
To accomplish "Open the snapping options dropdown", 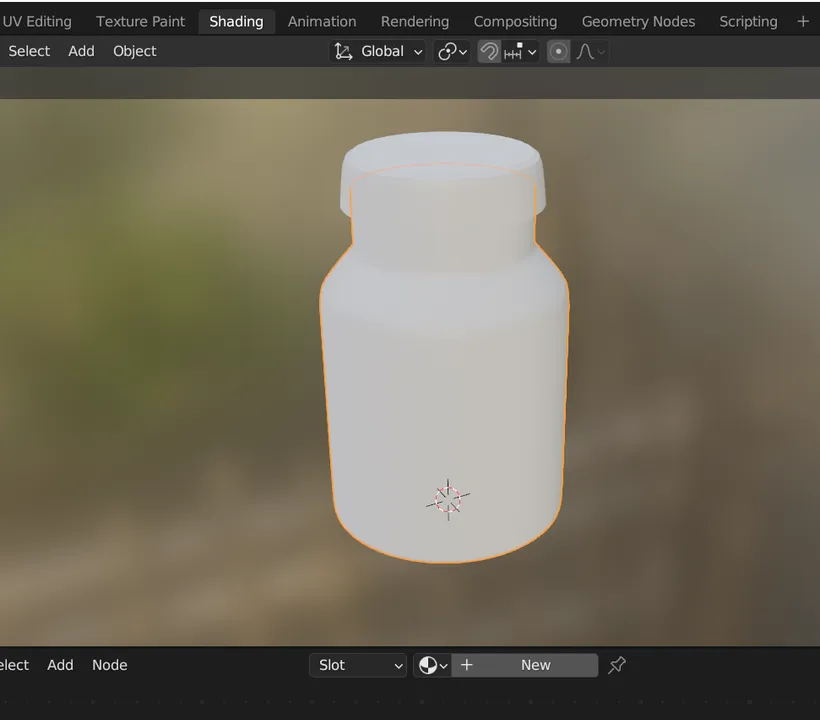I will click(520, 52).
